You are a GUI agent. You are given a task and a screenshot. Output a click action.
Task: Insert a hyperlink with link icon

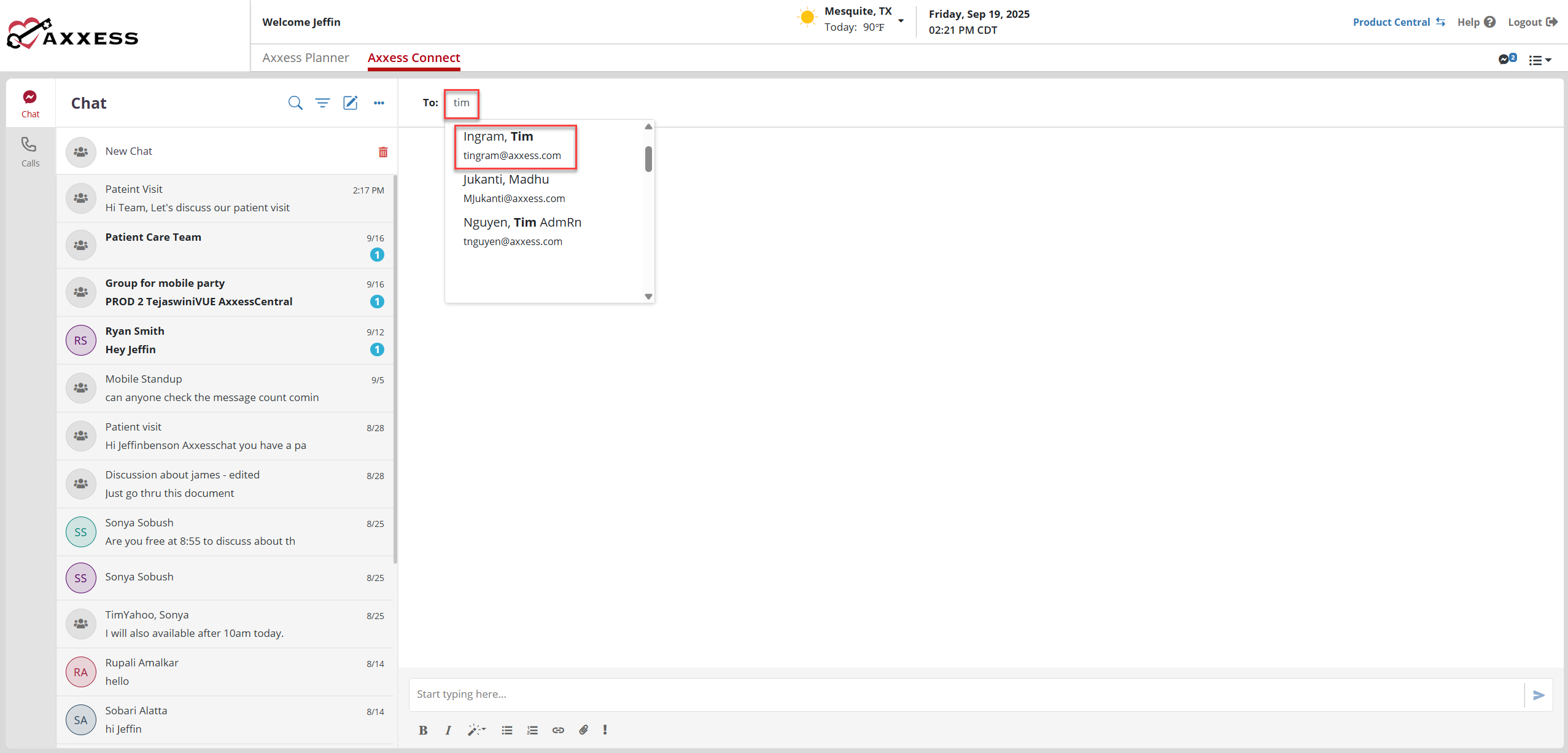tap(557, 730)
